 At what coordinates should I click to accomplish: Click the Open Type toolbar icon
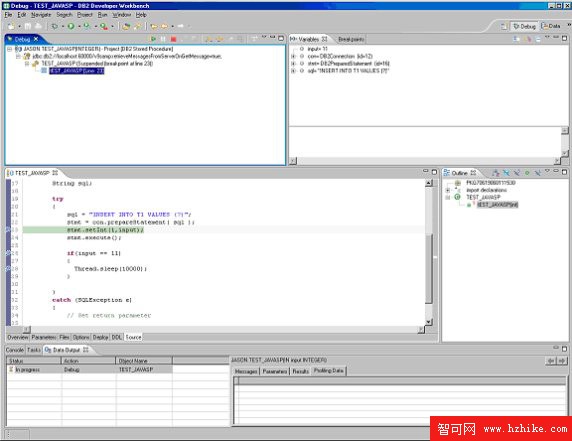pyautogui.click(x=126, y=26)
